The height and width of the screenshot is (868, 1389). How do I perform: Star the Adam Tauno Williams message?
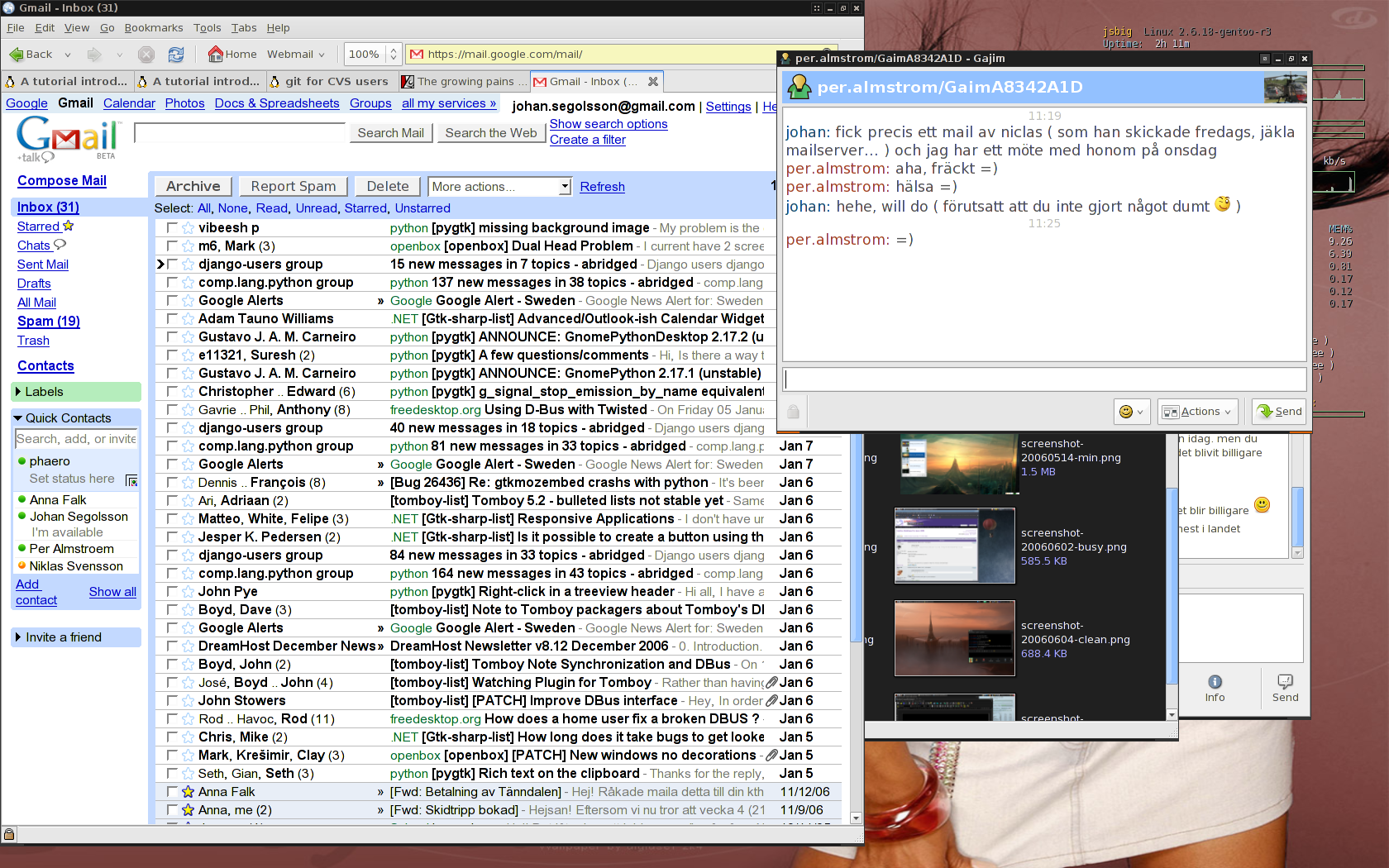tap(188, 319)
